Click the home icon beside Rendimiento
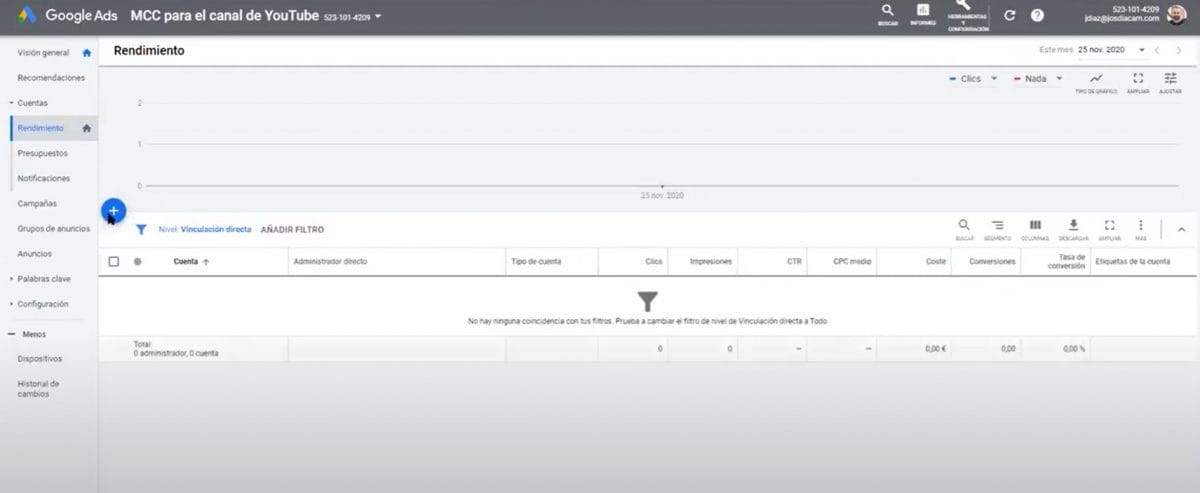1200x493 pixels. tap(87, 128)
